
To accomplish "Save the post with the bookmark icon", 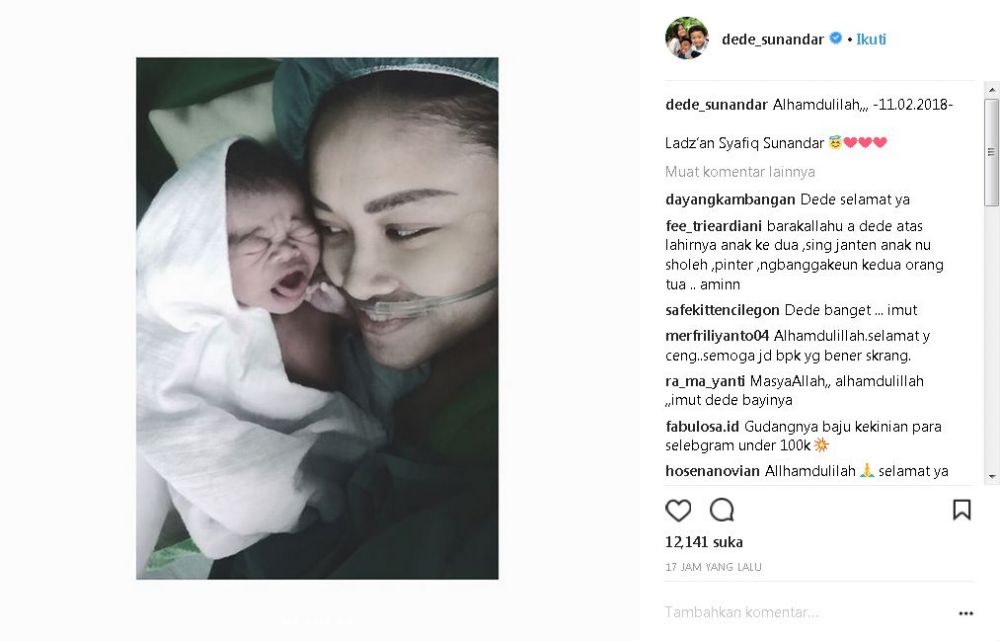I will [x=962, y=510].
